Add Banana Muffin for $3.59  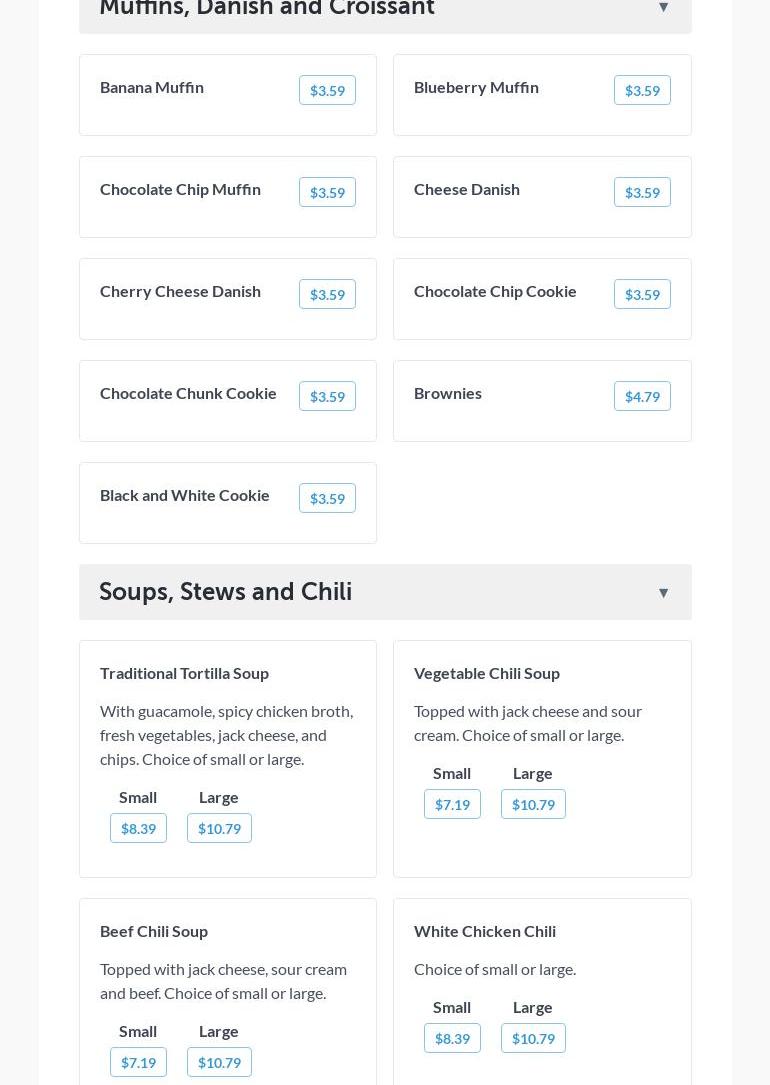click(x=327, y=90)
